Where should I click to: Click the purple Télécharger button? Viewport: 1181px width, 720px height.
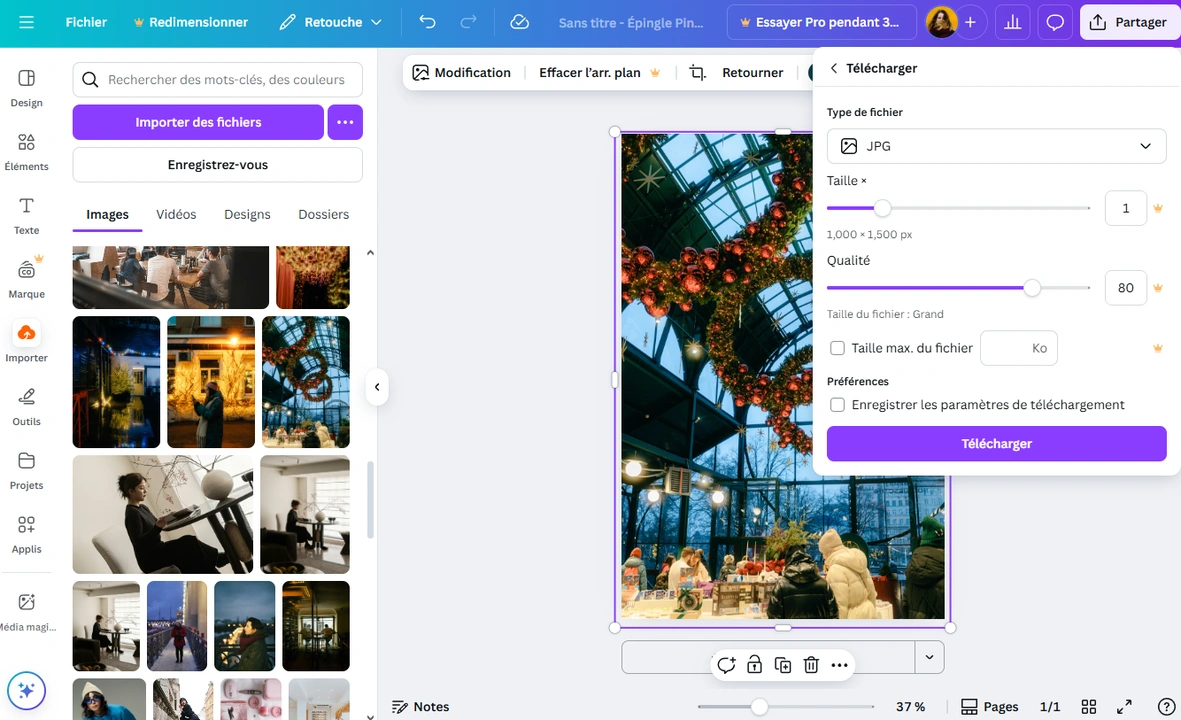[996, 443]
